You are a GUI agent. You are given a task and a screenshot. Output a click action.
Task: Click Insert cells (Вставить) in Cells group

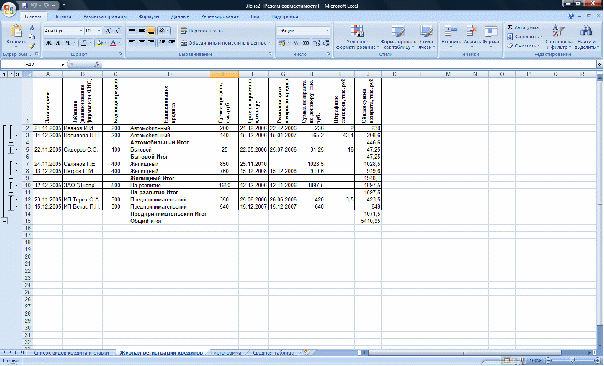(x=450, y=35)
